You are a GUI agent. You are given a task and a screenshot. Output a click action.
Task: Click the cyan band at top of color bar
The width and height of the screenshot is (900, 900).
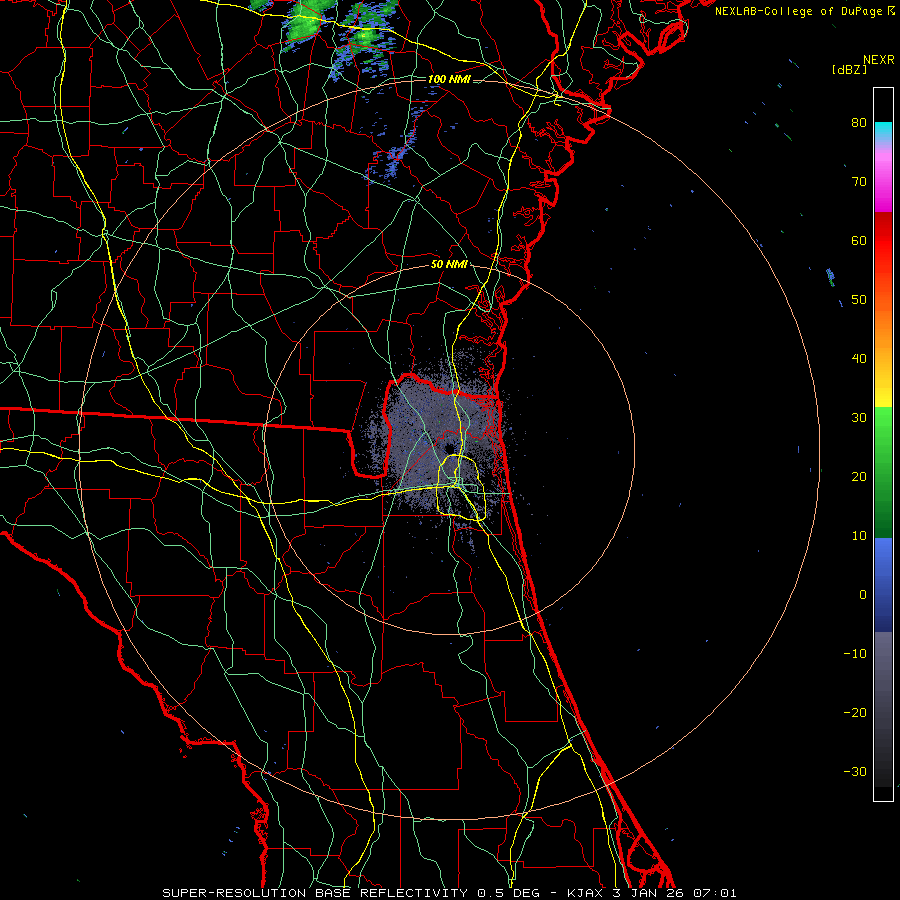click(883, 131)
